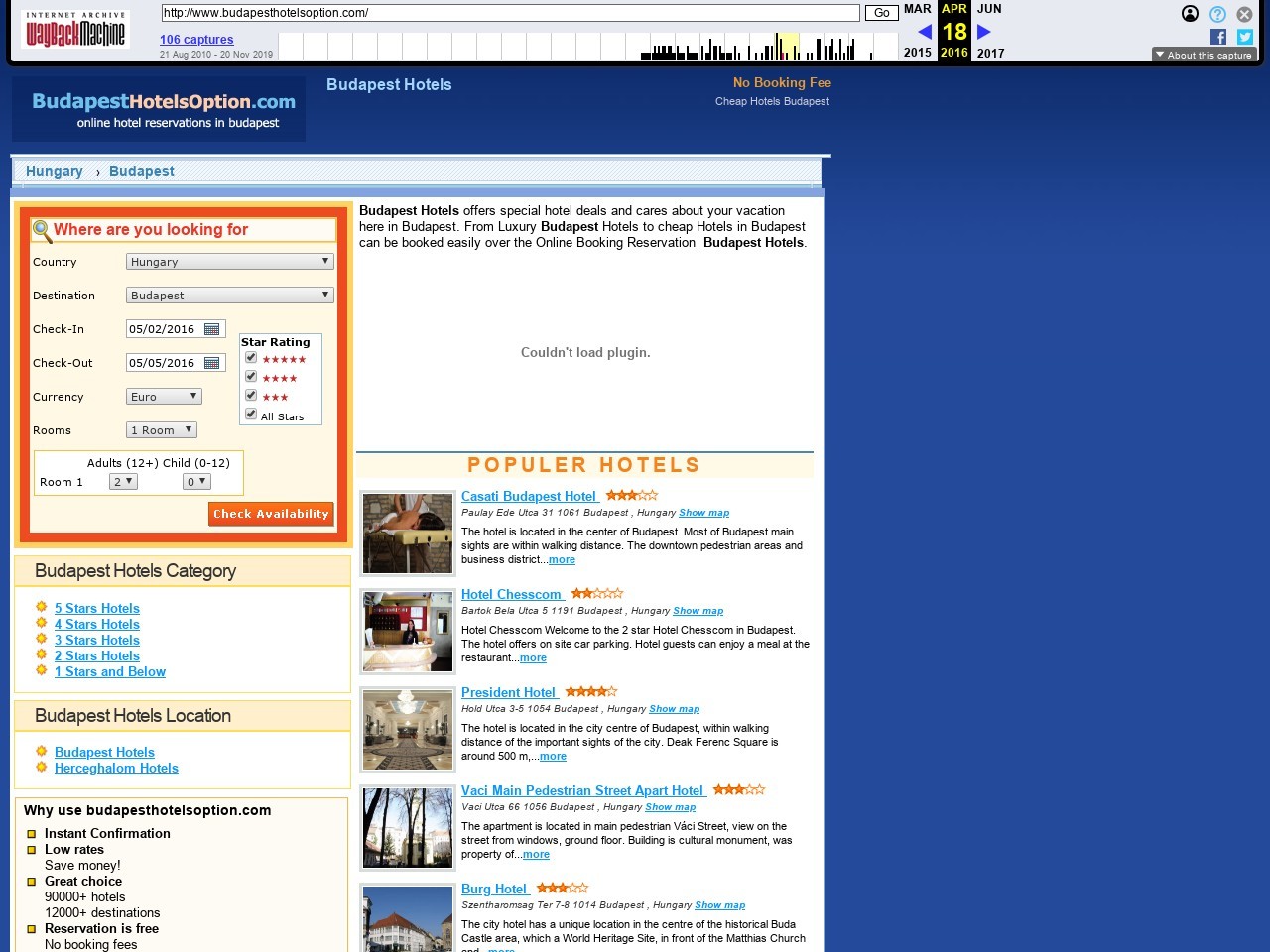Toggle the All Stars checkbox
Viewport: 1270px width, 952px height.
pyautogui.click(x=251, y=415)
